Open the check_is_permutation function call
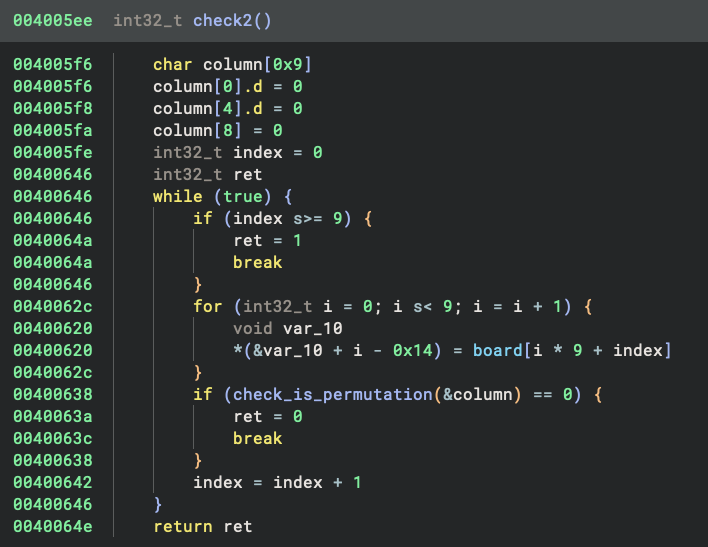The width and height of the screenshot is (708, 547). pyautogui.click(x=332, y=395)
